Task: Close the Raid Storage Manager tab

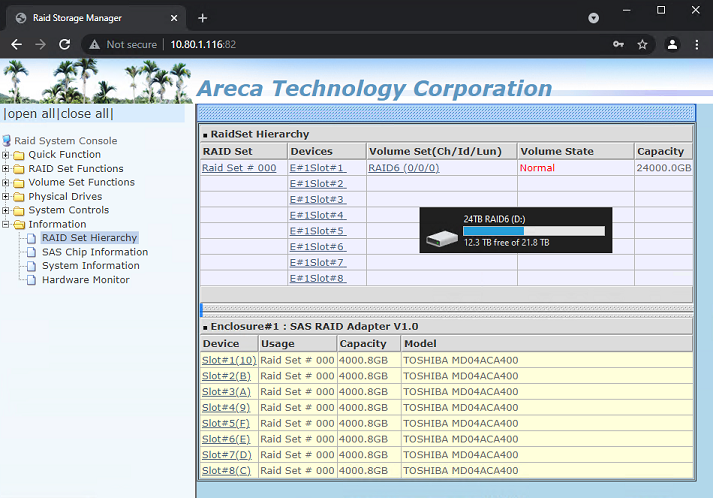Action: [x=174, y=18]
